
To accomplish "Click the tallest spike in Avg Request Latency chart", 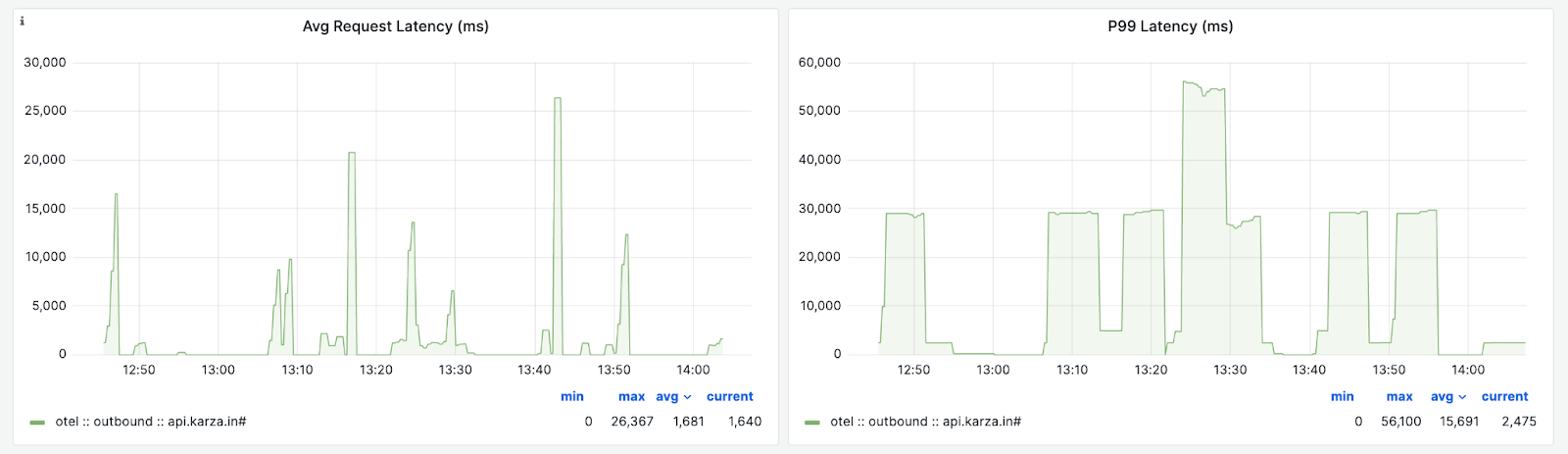I will 558,99.
